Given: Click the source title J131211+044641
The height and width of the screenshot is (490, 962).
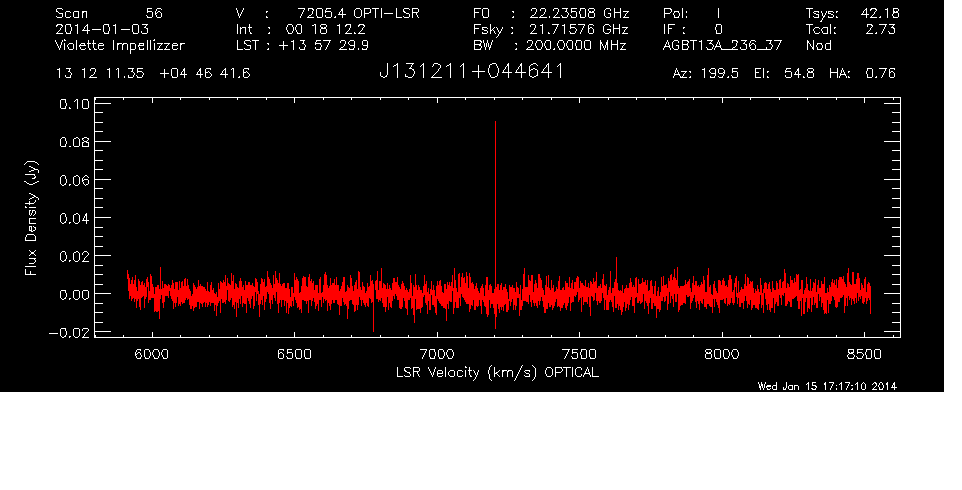Looking at the screenshot, I should click(x=472, y=71).
